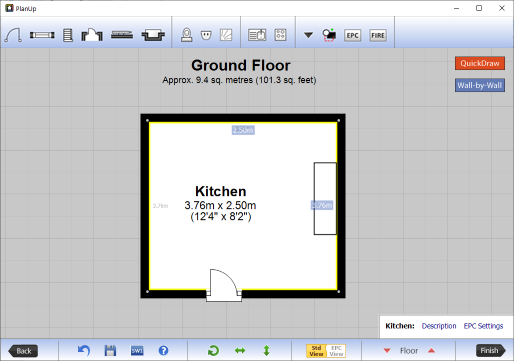The image size is (514, 361).
Task: Click the (12'4" x 8'2") imperial dimensions
Action: (221, 217)
